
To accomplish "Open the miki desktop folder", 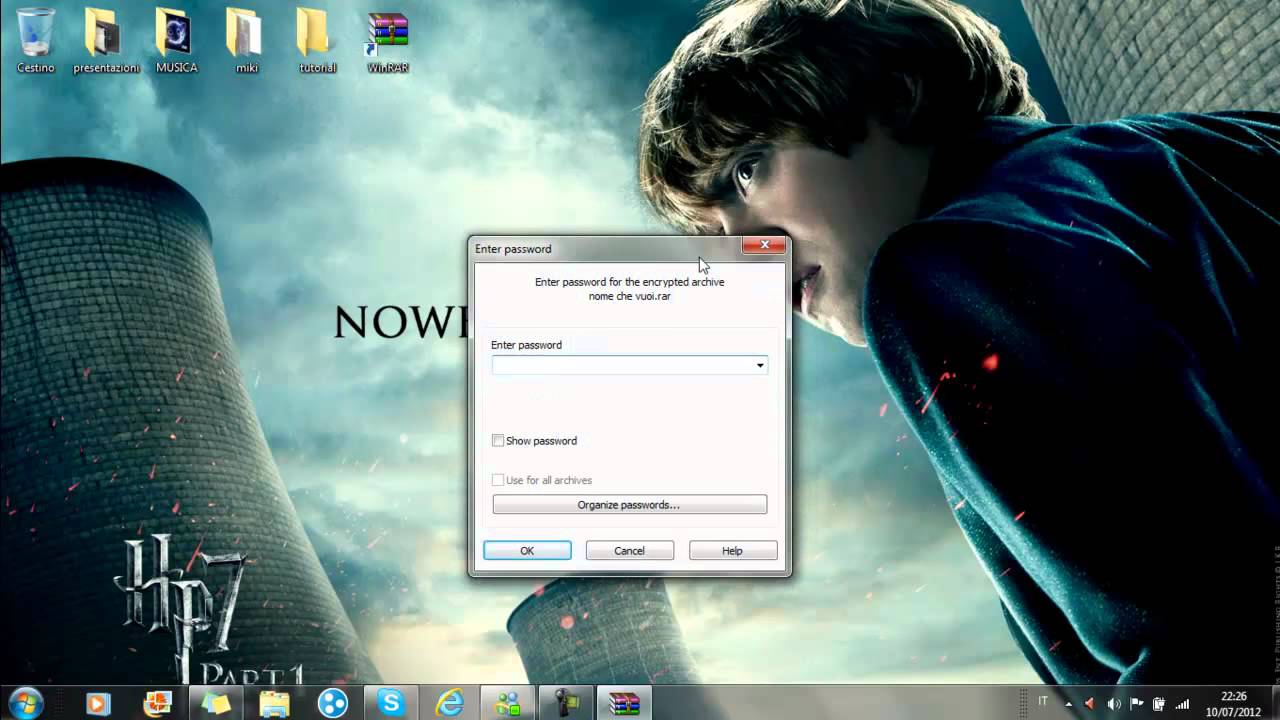I will [x=246, y=40].
